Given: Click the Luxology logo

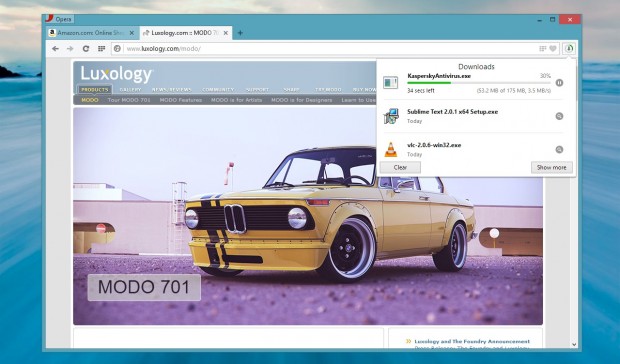Looking at the screenshot, I should coord(116,74).
